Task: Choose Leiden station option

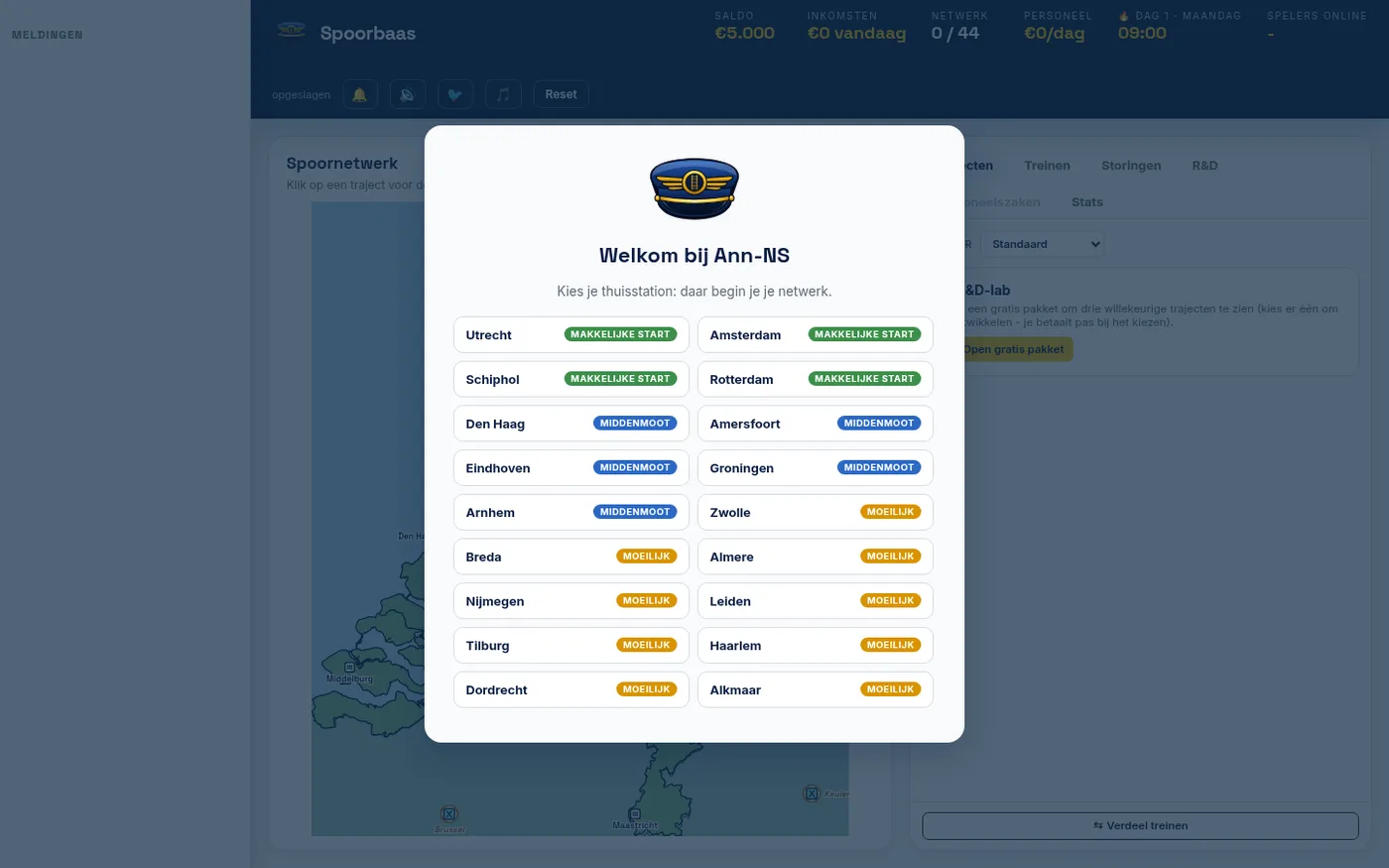Action: [816, 601]
